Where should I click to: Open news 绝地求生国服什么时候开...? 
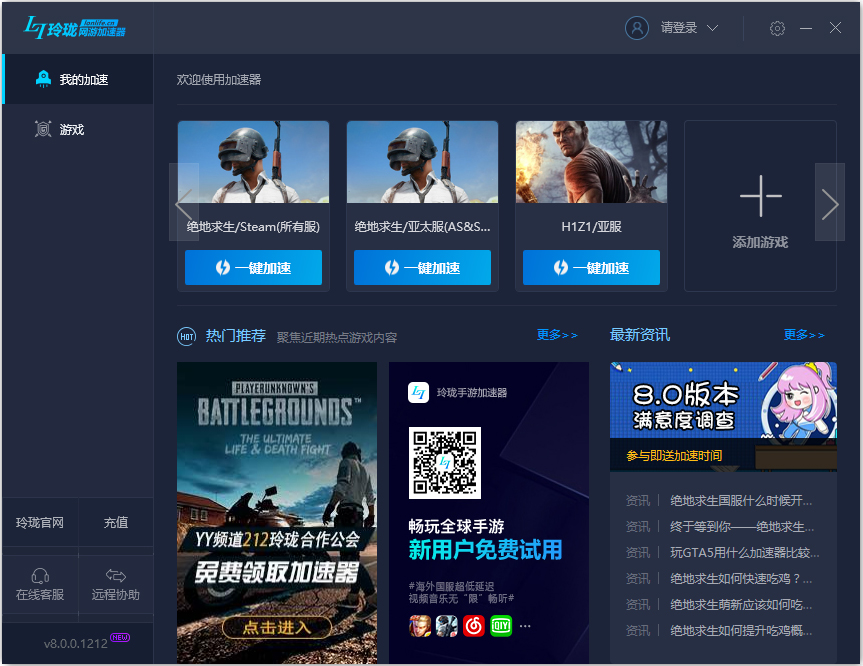click(x=741, y=500)
